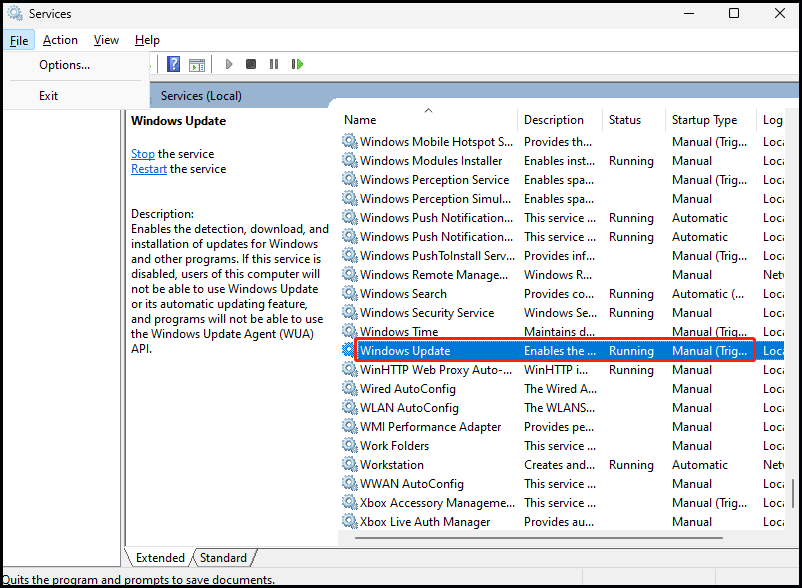The width and height of the screenshot is (802, 588).
Task: Click the Start Service play icon
Action: click(229, 64)
